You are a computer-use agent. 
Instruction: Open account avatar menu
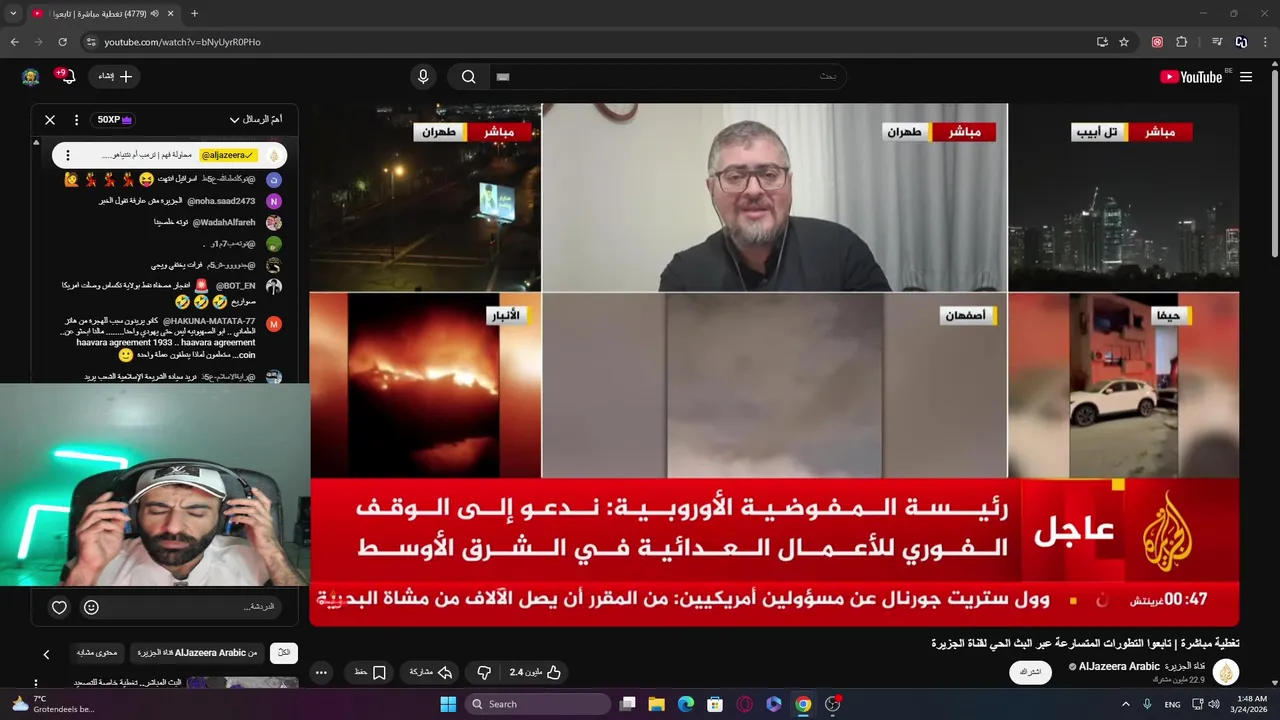pos(31,77)
